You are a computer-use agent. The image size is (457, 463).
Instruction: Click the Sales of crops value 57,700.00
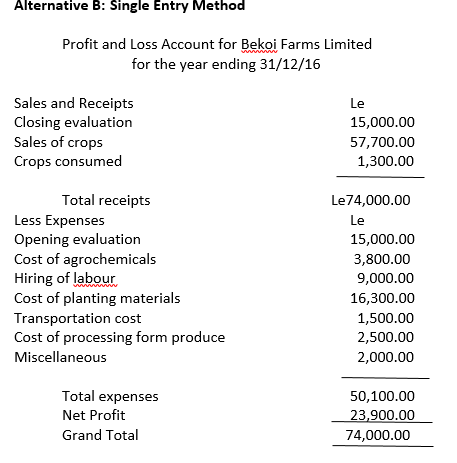[382, 142]
